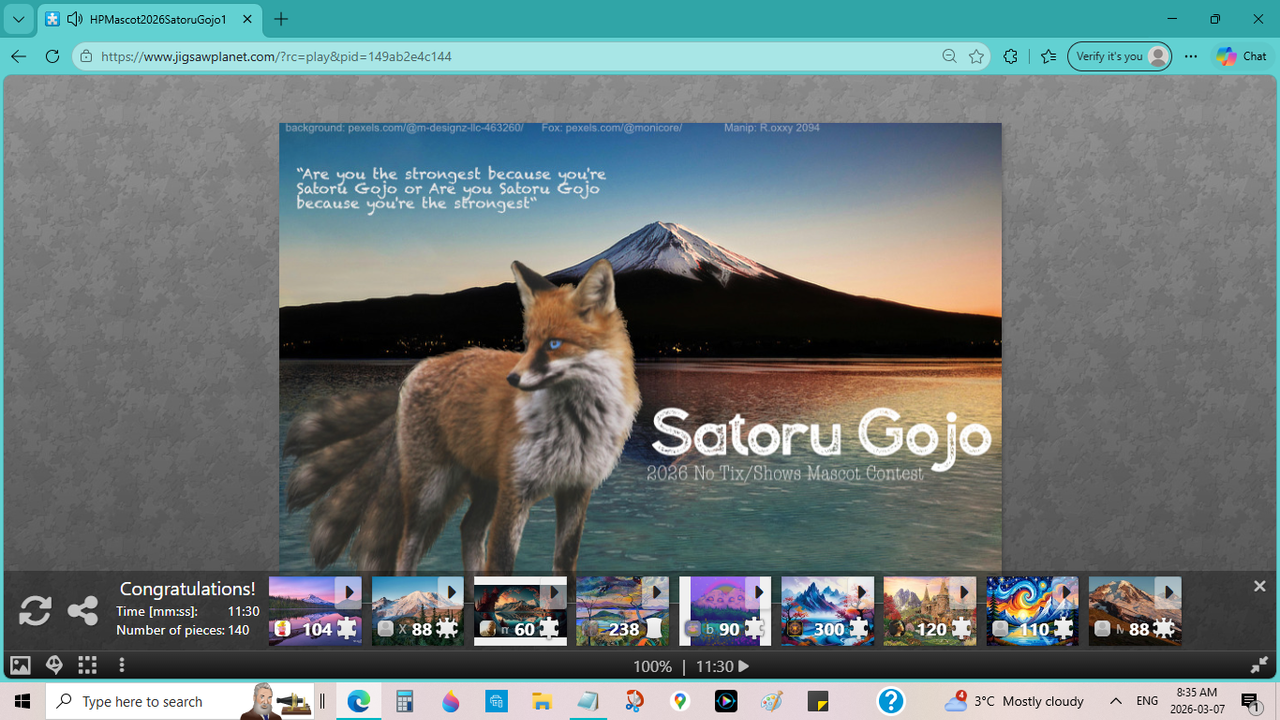Open Copilot Chat button
Screen dimensions: 1280x720
1241,56
